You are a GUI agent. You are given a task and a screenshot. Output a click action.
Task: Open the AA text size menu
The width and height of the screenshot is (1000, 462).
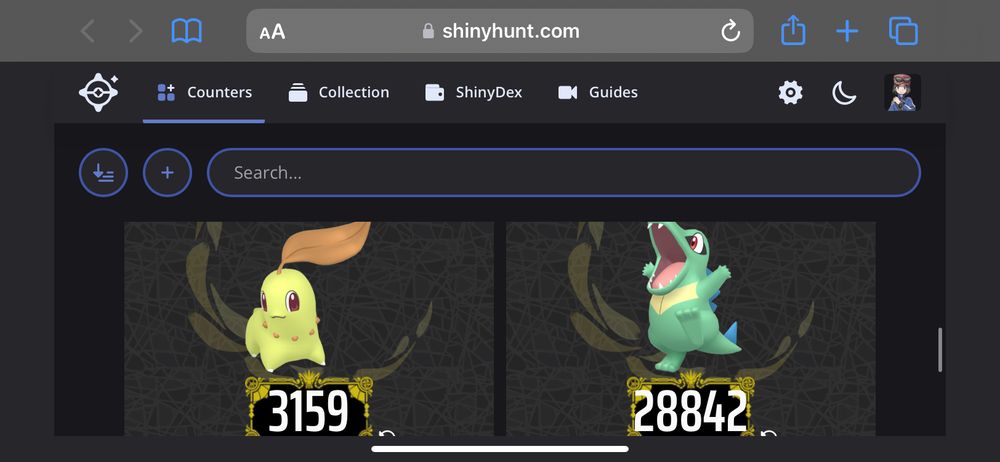(x=272, y=31)
